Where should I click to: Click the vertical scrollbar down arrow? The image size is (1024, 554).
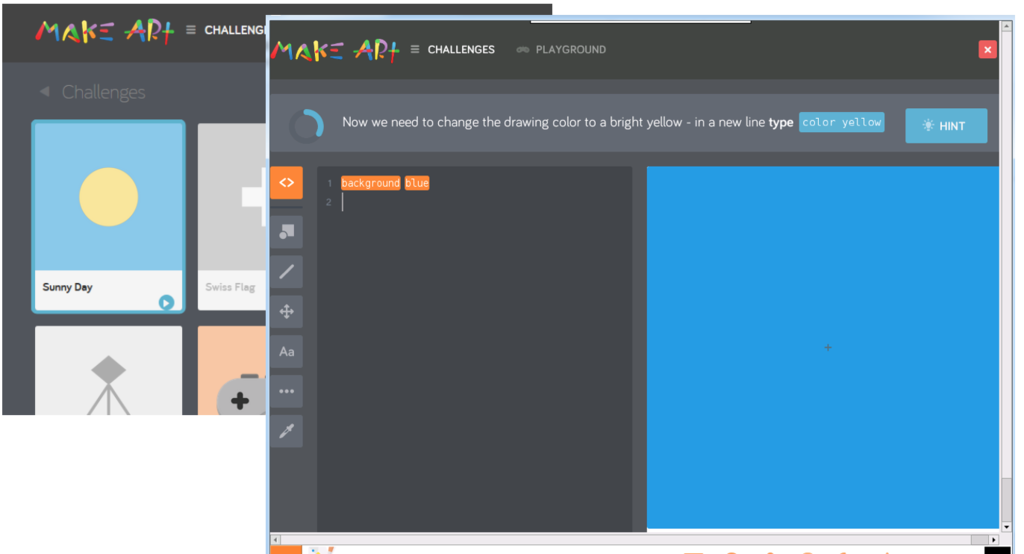(x=1006, y=526)
